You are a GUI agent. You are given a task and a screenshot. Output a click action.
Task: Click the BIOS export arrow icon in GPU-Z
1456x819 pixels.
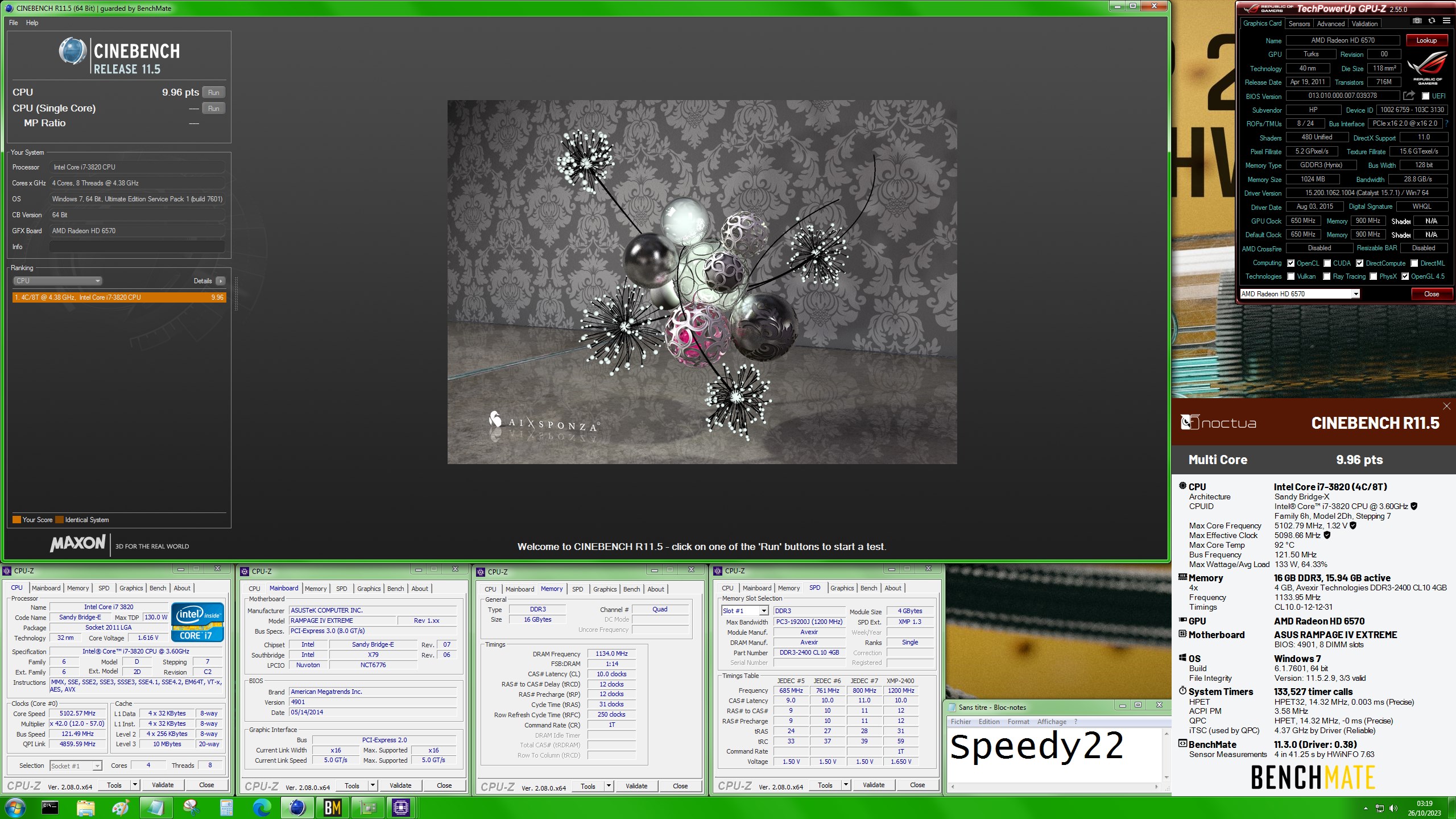(x=1409, y=96)
